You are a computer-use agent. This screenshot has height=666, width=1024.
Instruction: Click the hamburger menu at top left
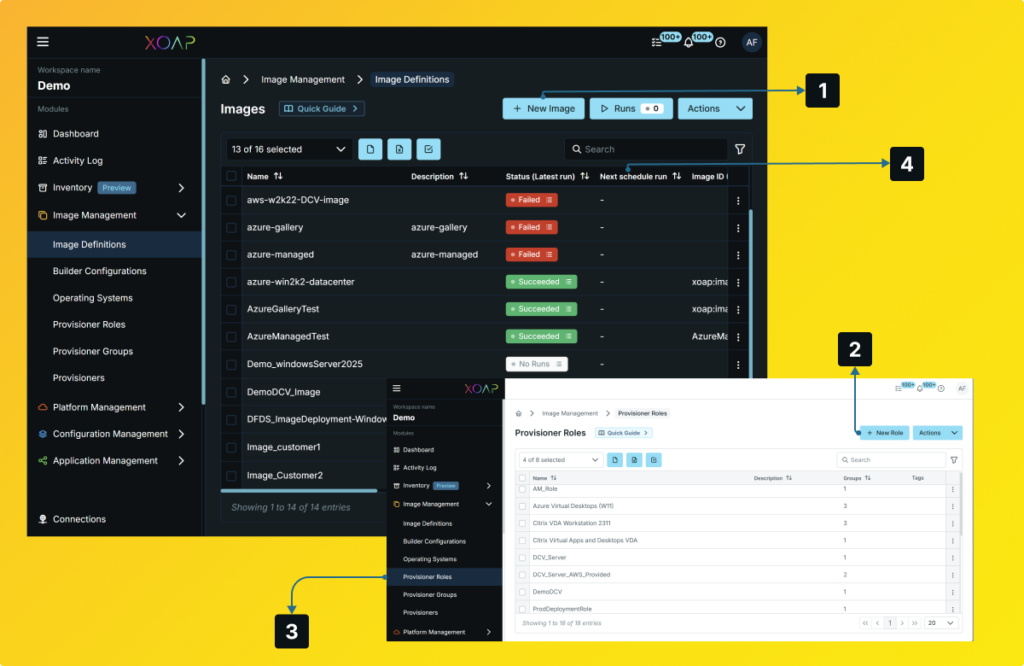pyautogui.click(x=42, y=41)
